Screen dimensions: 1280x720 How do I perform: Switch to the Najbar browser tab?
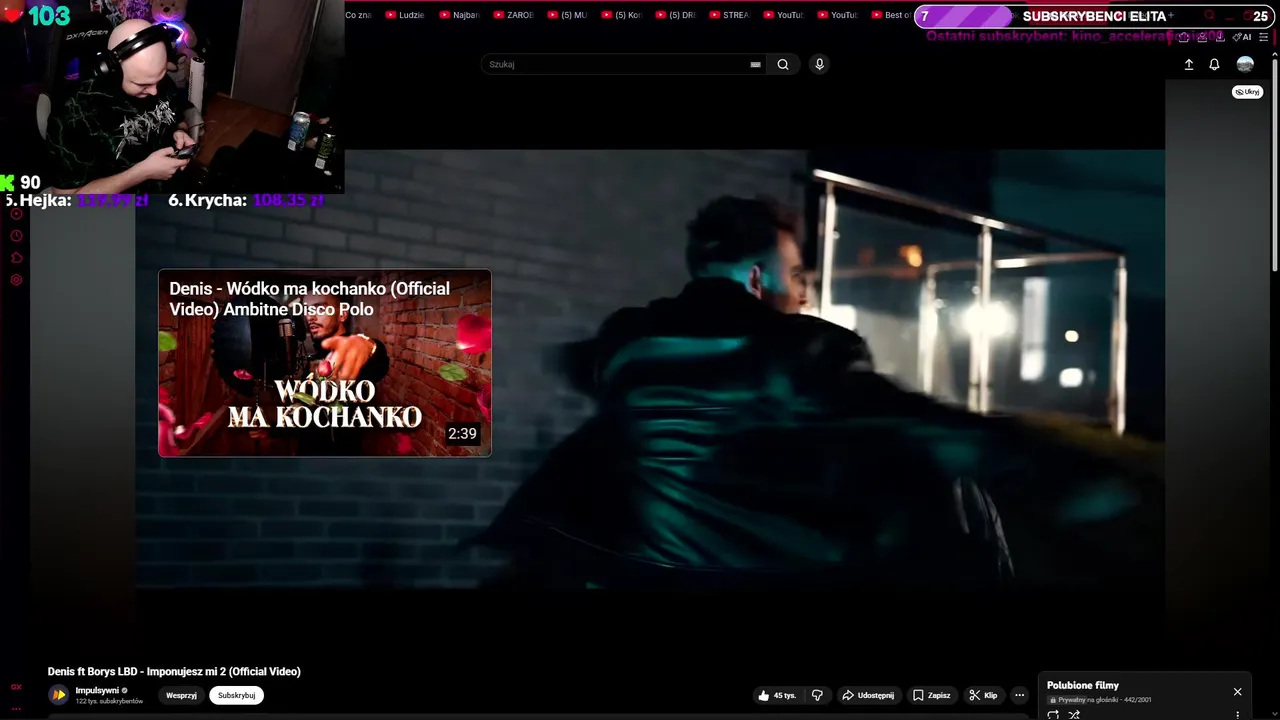(x=459, y=15)
